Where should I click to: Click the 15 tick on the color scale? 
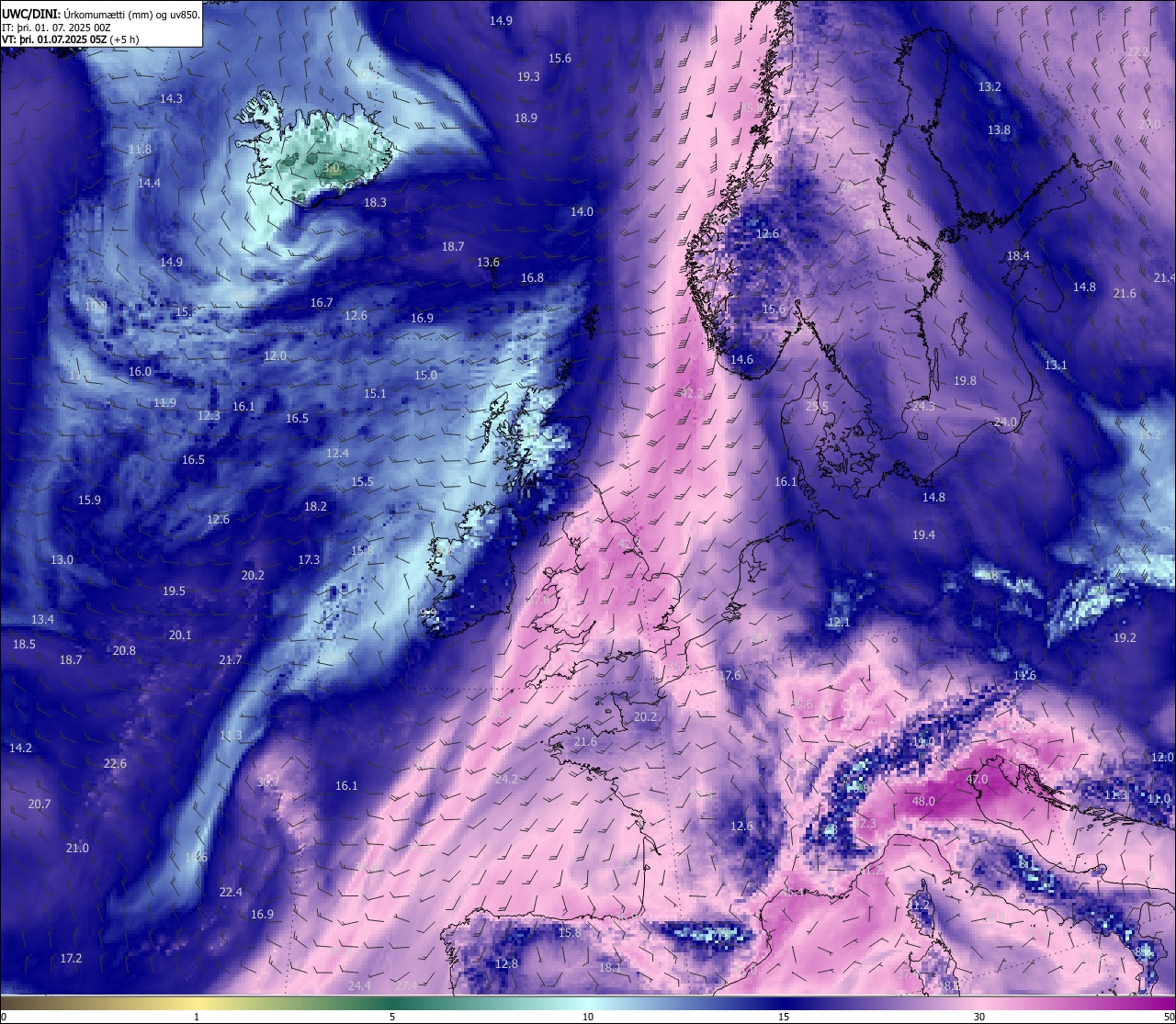coord(784,1017)
